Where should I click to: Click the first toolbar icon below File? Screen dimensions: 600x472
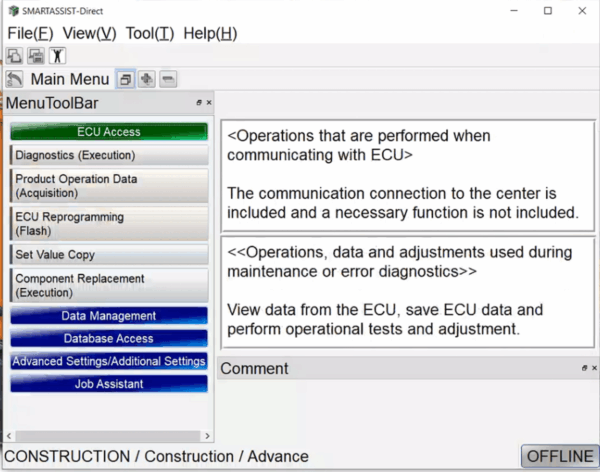[x=14, y=55]
